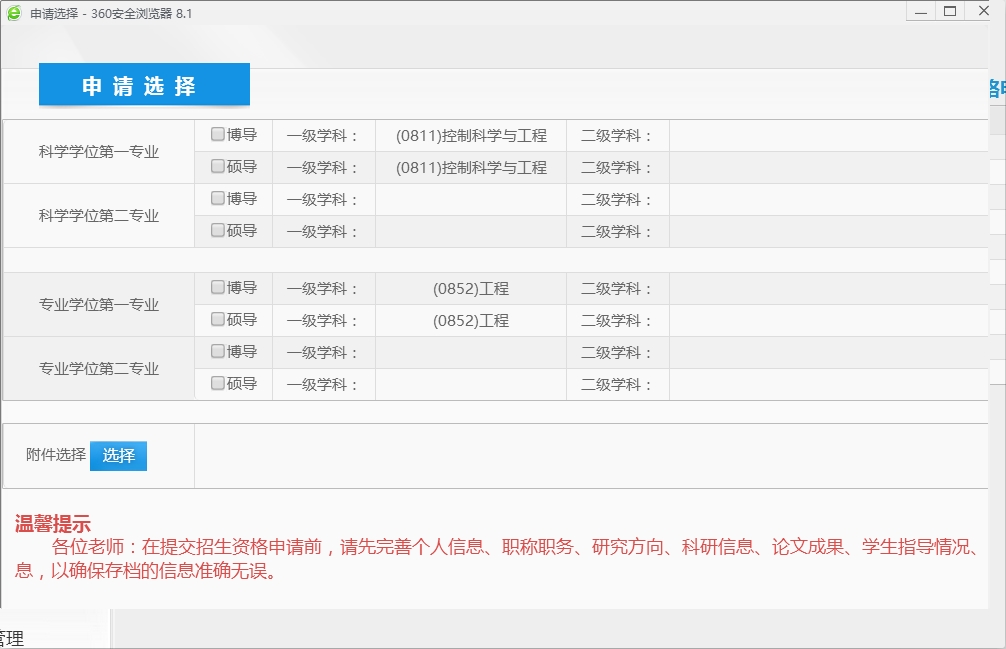Click the 申请选择 header banner
This screenshot has height=649, width=1006.
coord(144,85)
